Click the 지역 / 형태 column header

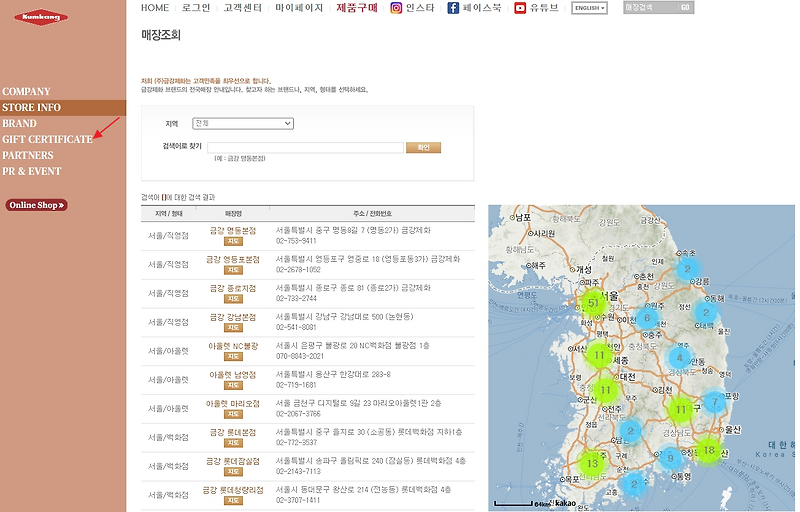pos(169,214)
